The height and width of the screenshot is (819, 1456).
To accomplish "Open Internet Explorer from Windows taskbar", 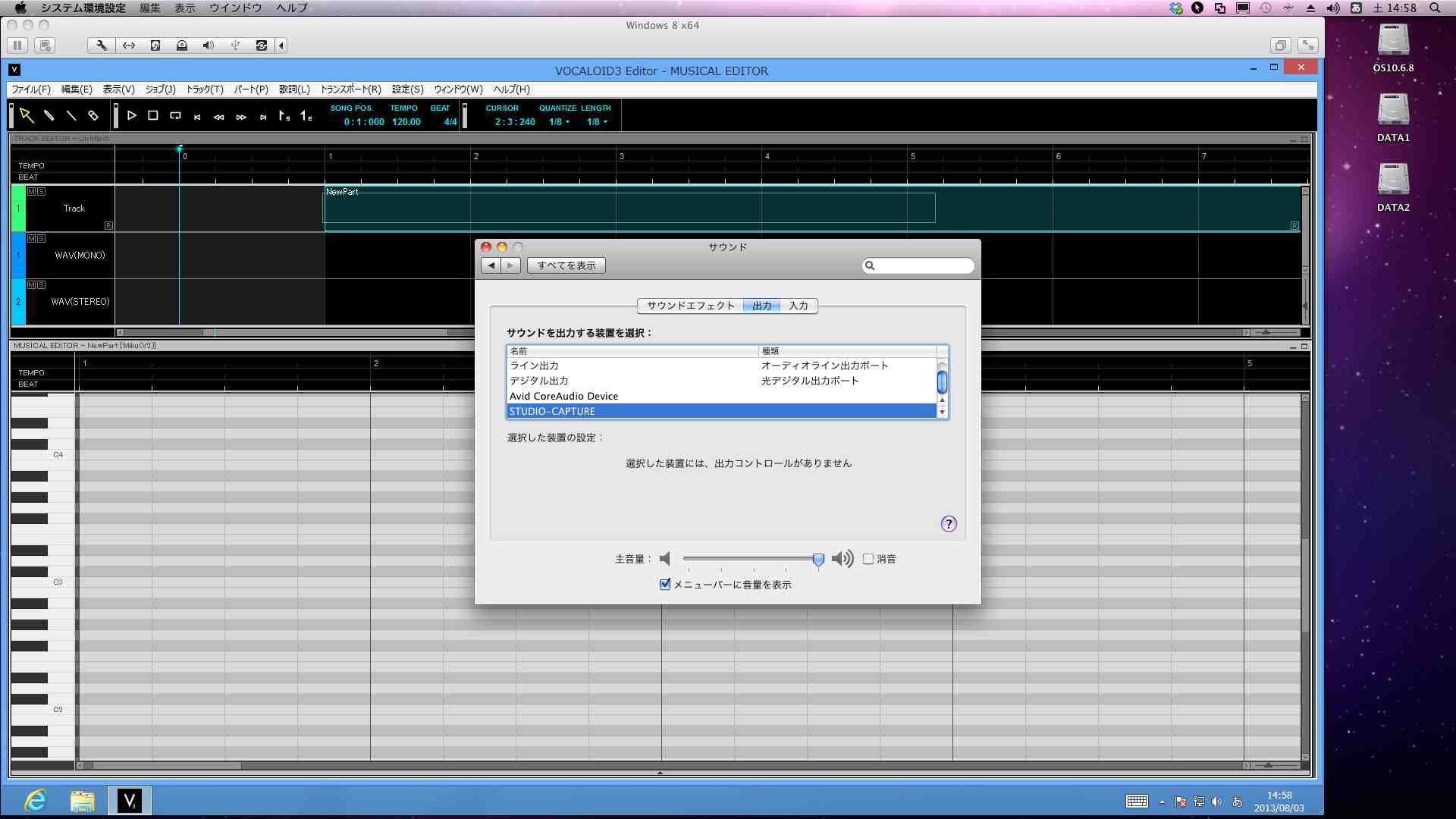I will pyautogui.click(x=36, y=801).
